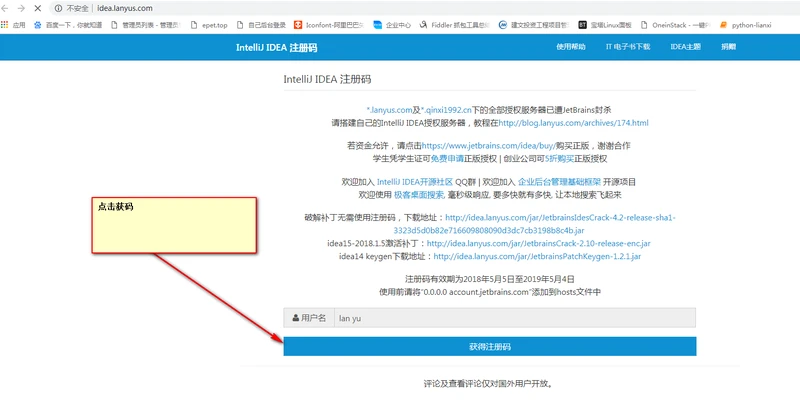Open the IDEA主题 nav item
The image size is (800, 405).
click(x=685, y=47)
